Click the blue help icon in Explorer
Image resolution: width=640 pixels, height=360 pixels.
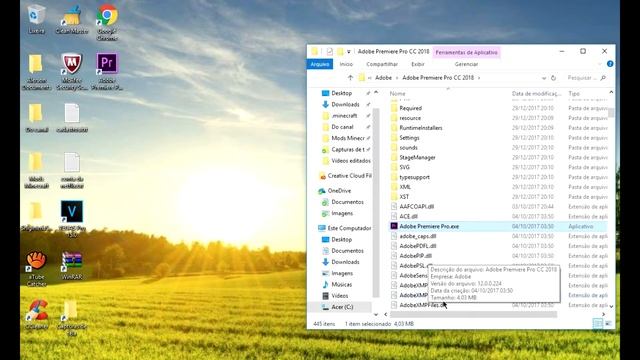point(610,64)
